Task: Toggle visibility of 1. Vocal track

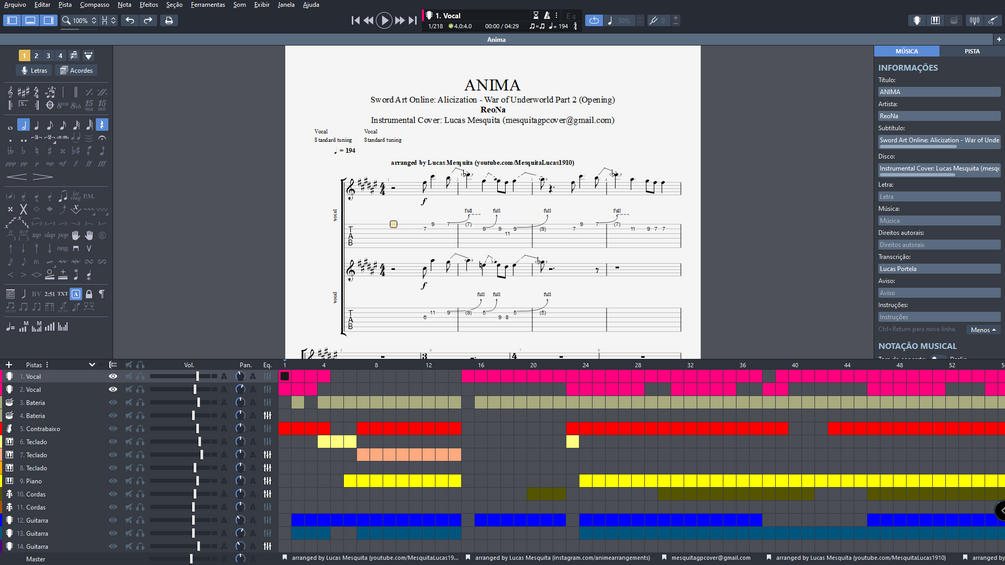Action: click(113, 377)
